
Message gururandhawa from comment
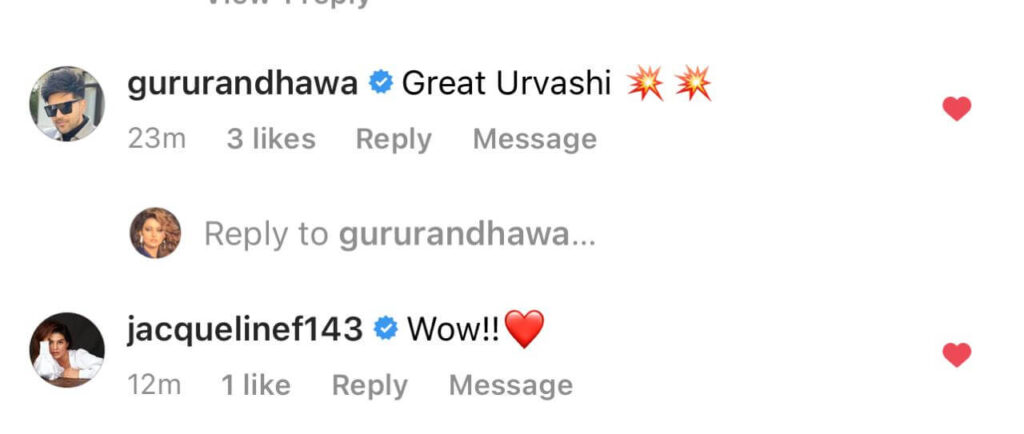click(x=535, y=139)
